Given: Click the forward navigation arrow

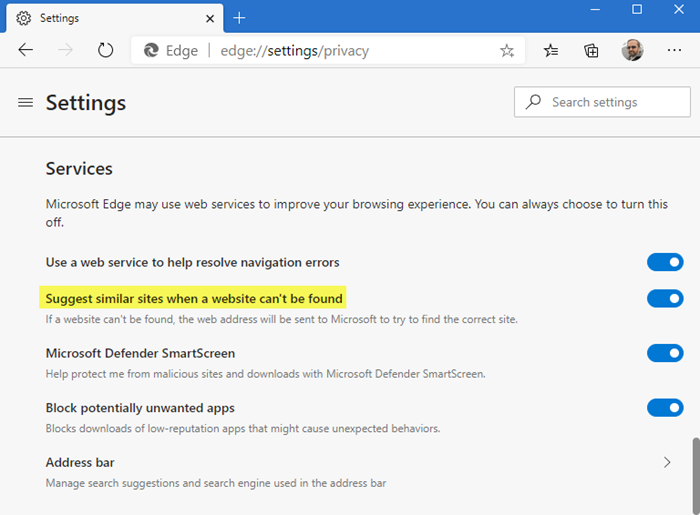Looking at the screenshot, I should click(x=65, y=50).
